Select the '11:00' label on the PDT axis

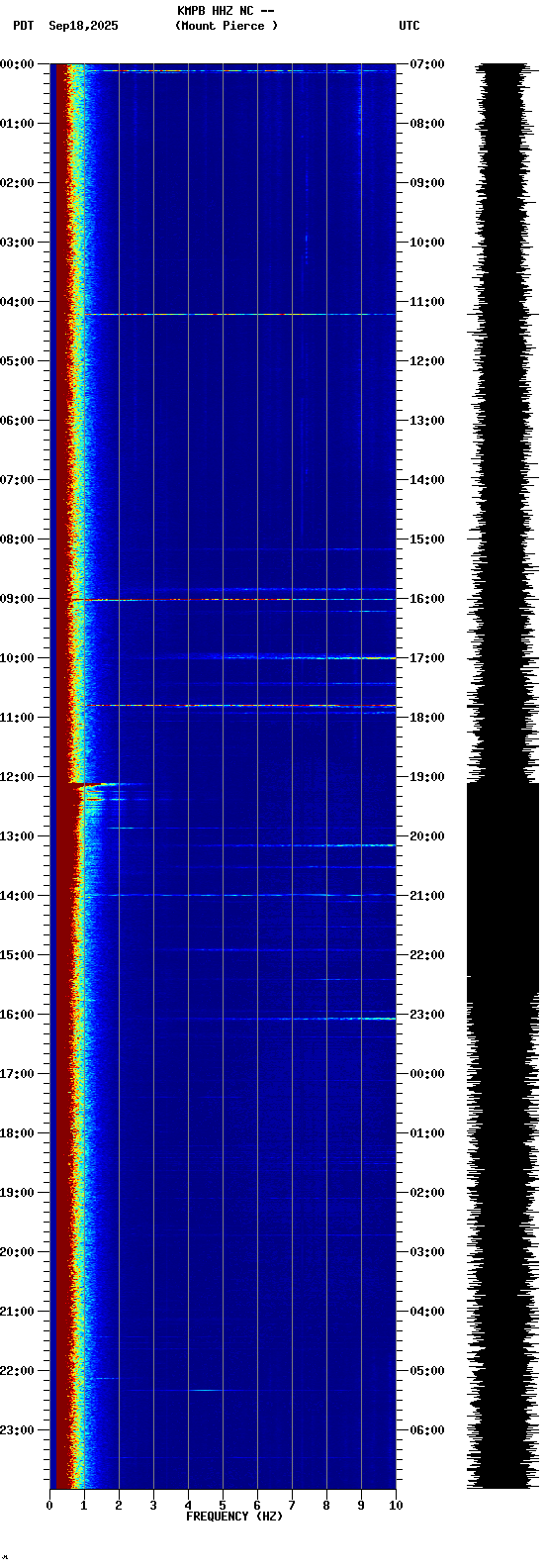[17, 718]
